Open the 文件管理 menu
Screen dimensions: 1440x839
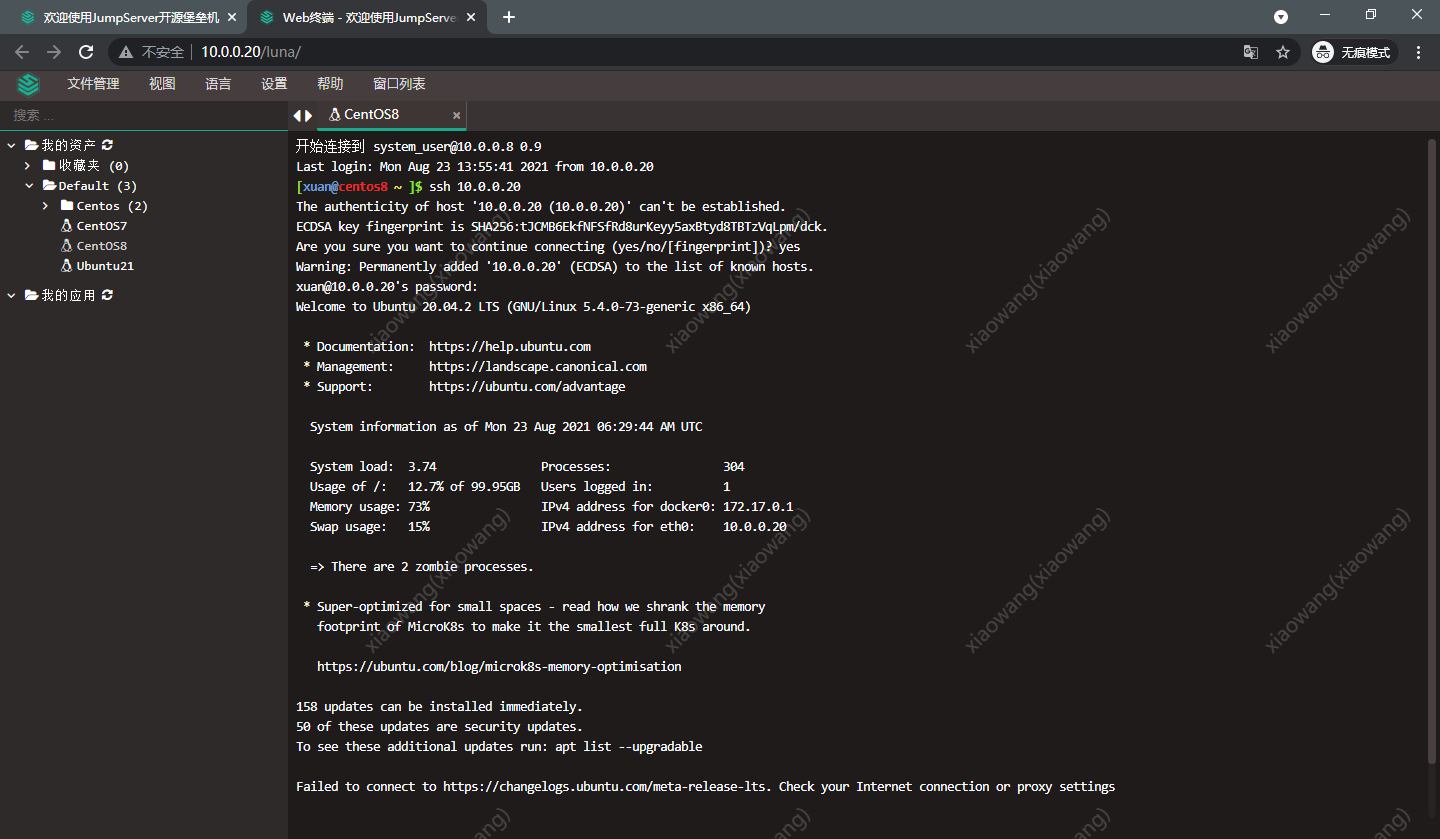[93, 84]
